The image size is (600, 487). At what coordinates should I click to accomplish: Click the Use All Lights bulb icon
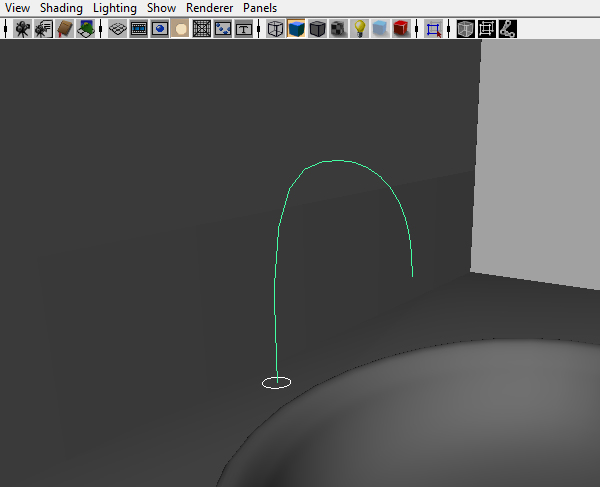point(359,29)
